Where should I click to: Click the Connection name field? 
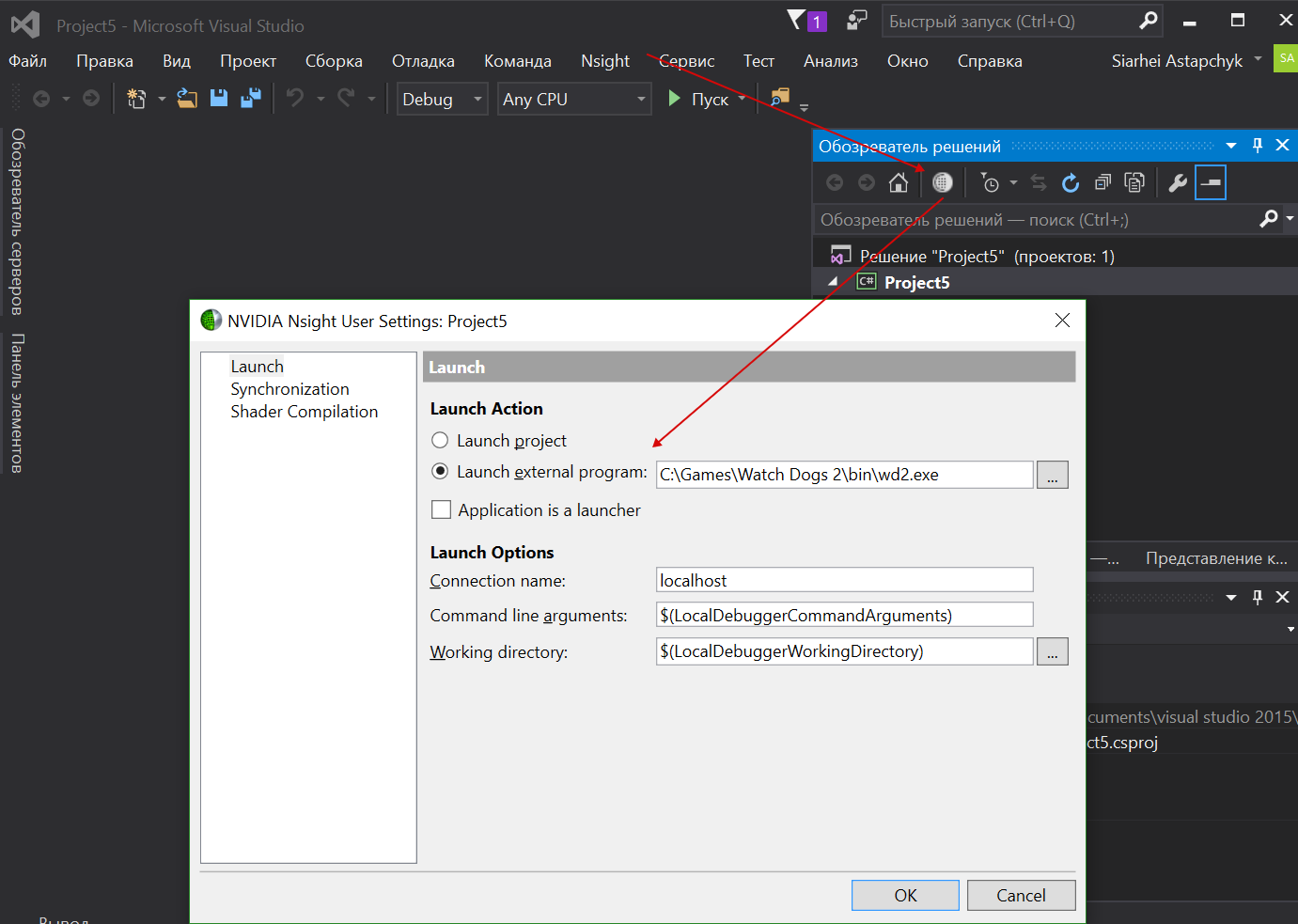click(x=844, y=580)
